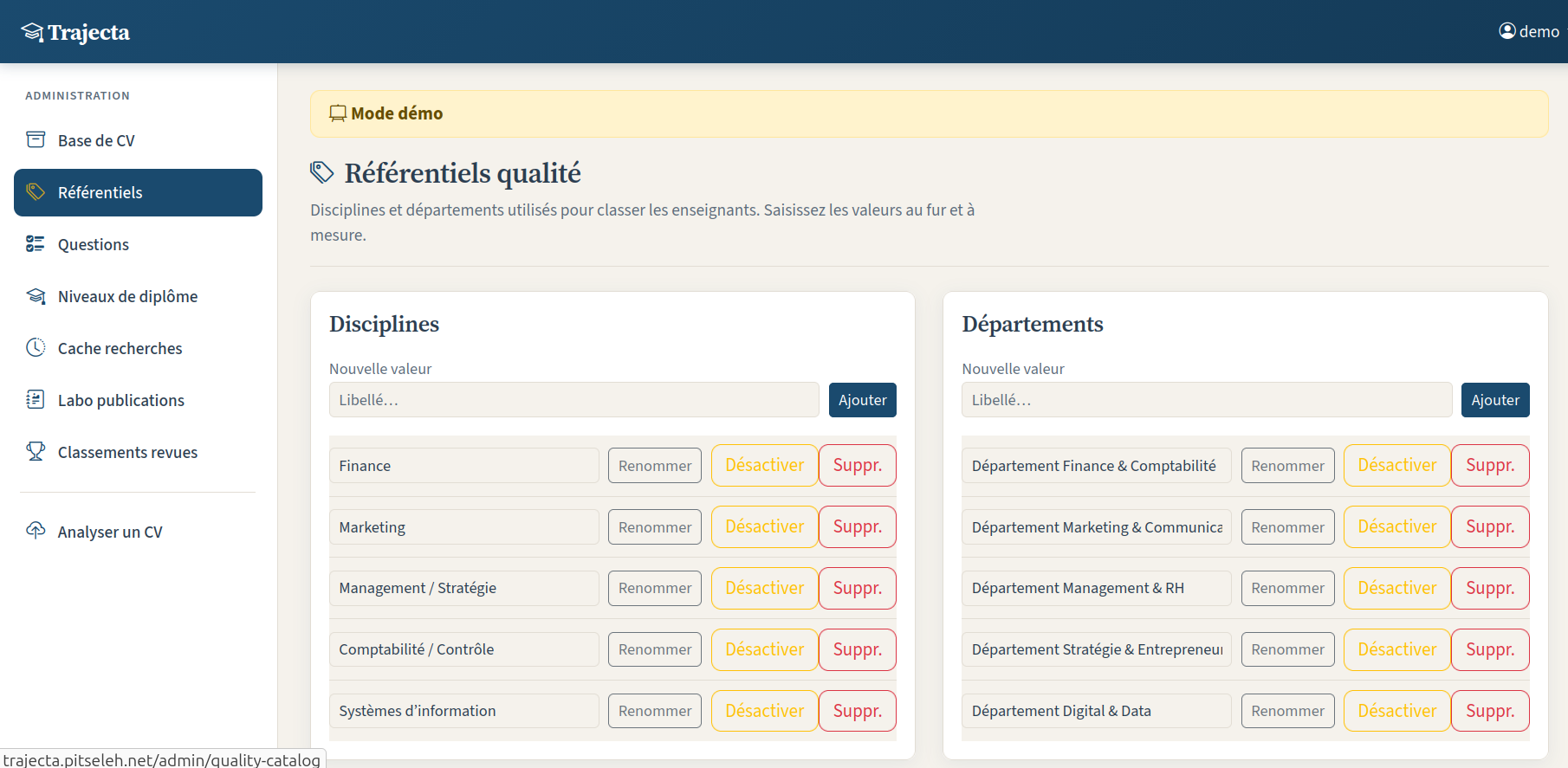Image resolution: width=1568 pixels, height=768 pixels.
Task: Open Base de CV admin page
Action: coord(138,140)
